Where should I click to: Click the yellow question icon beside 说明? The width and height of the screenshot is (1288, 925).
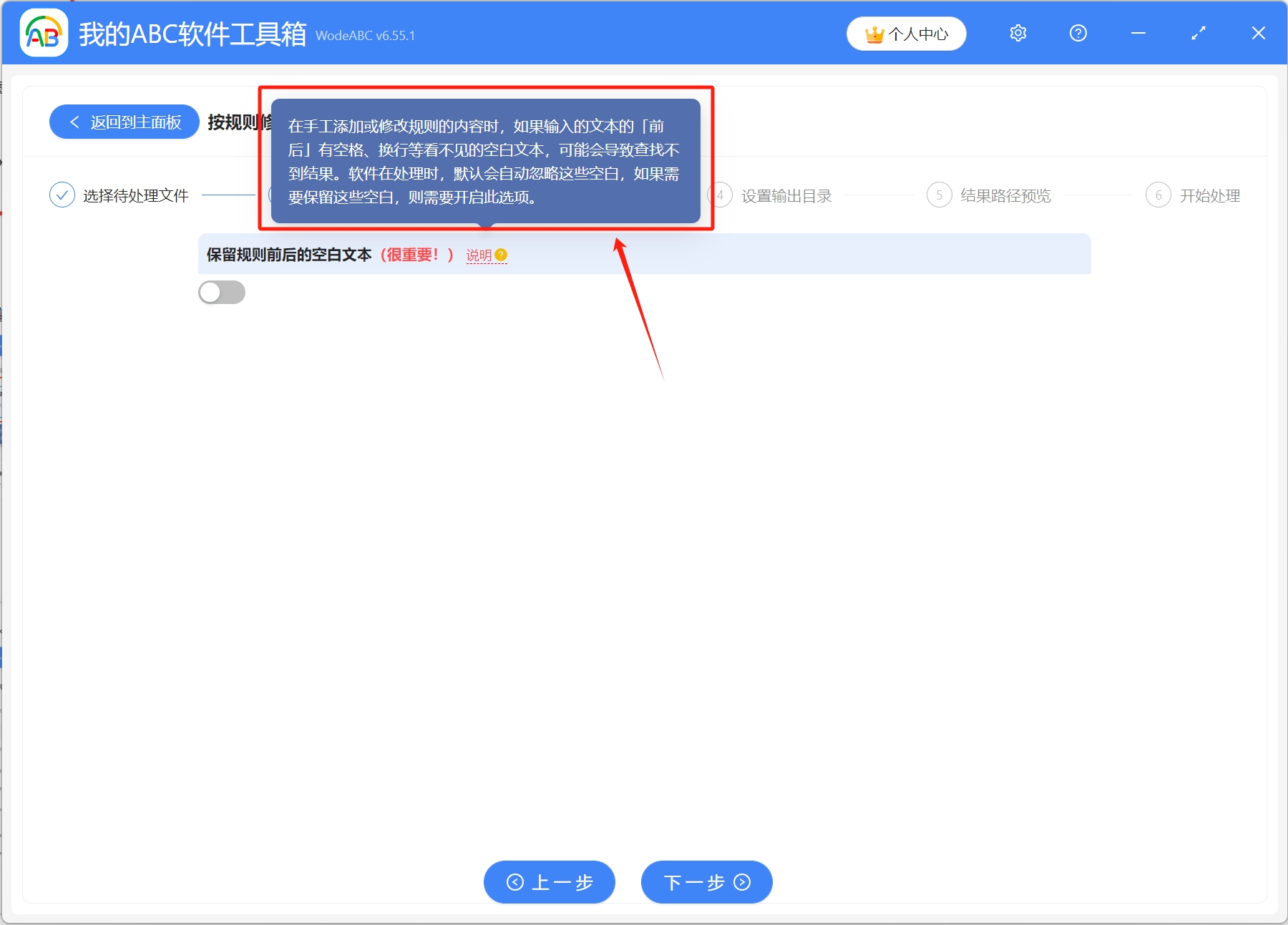502,255
